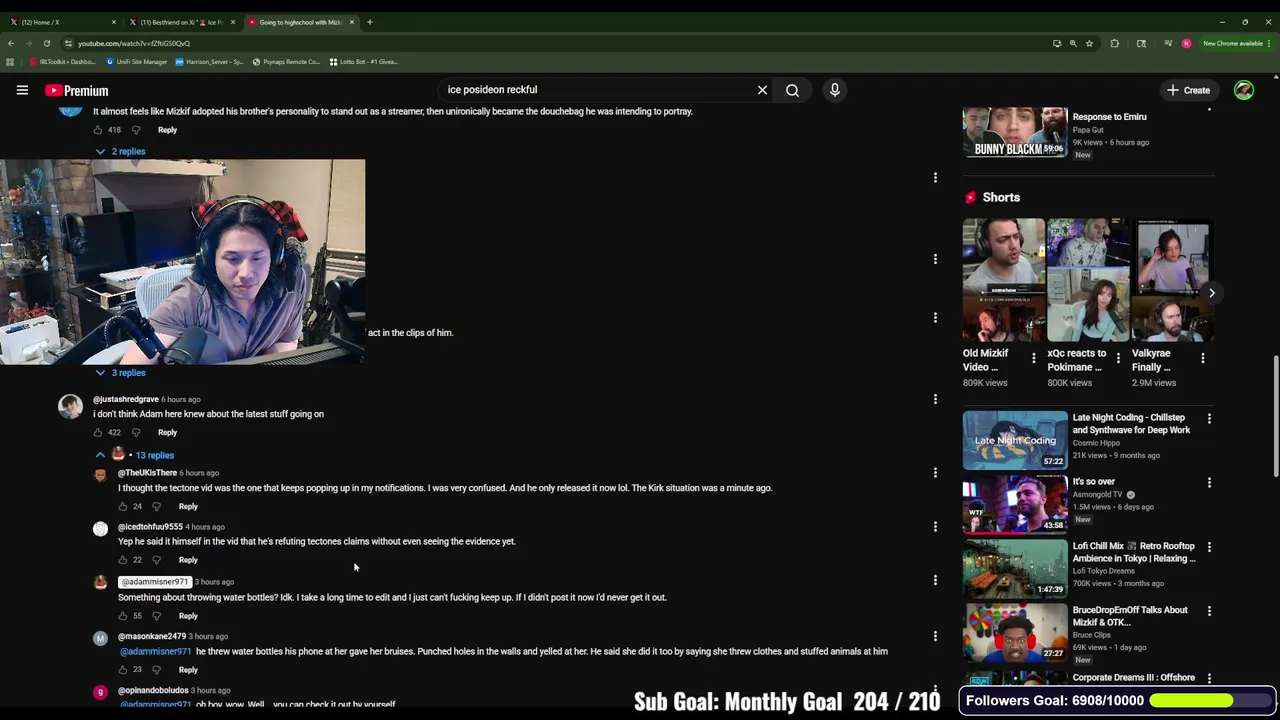Open a new browser tab

369,22
